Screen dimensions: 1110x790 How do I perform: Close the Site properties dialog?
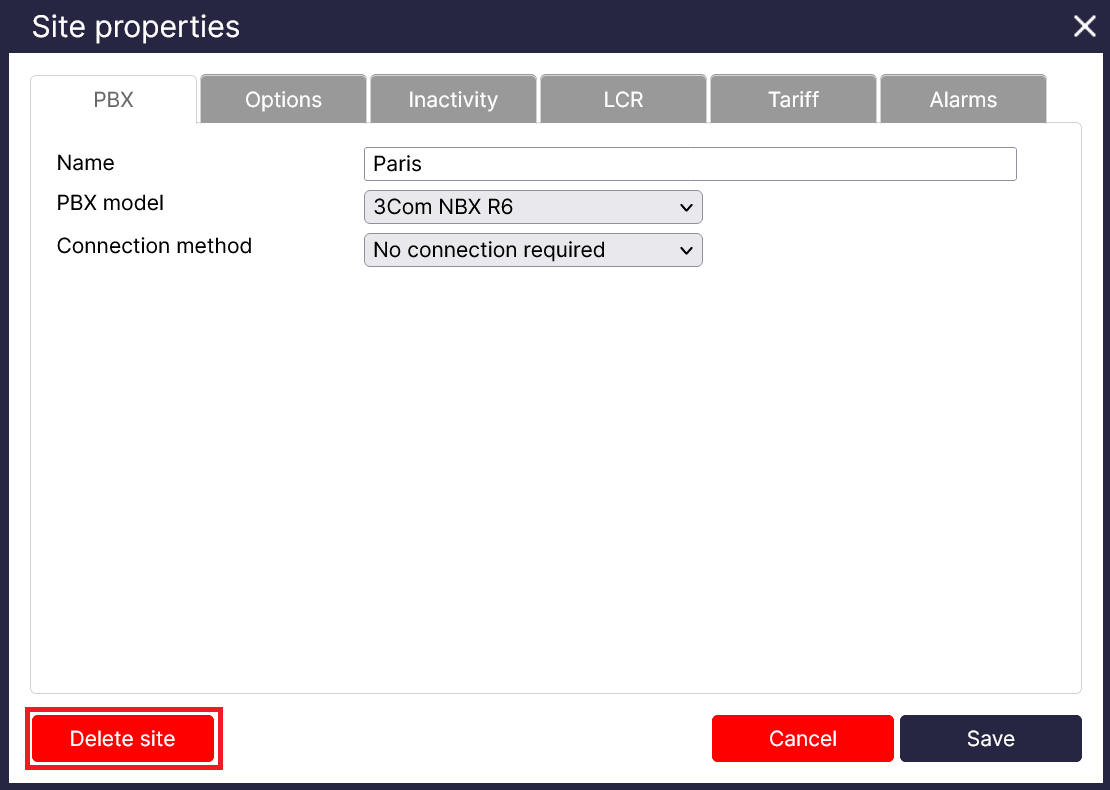[1084, 27]
